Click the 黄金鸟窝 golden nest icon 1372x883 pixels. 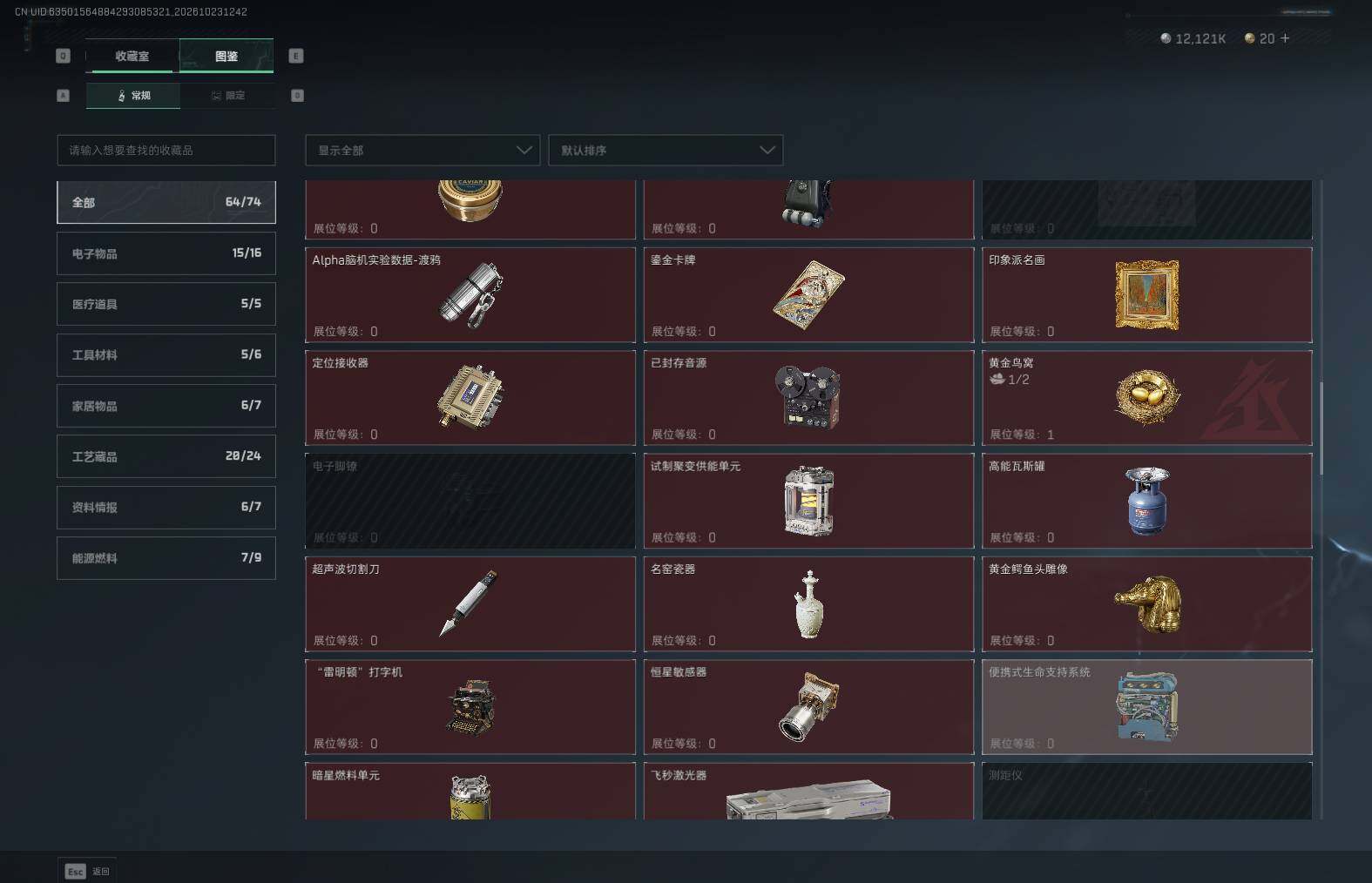[x=1148, y=396]
